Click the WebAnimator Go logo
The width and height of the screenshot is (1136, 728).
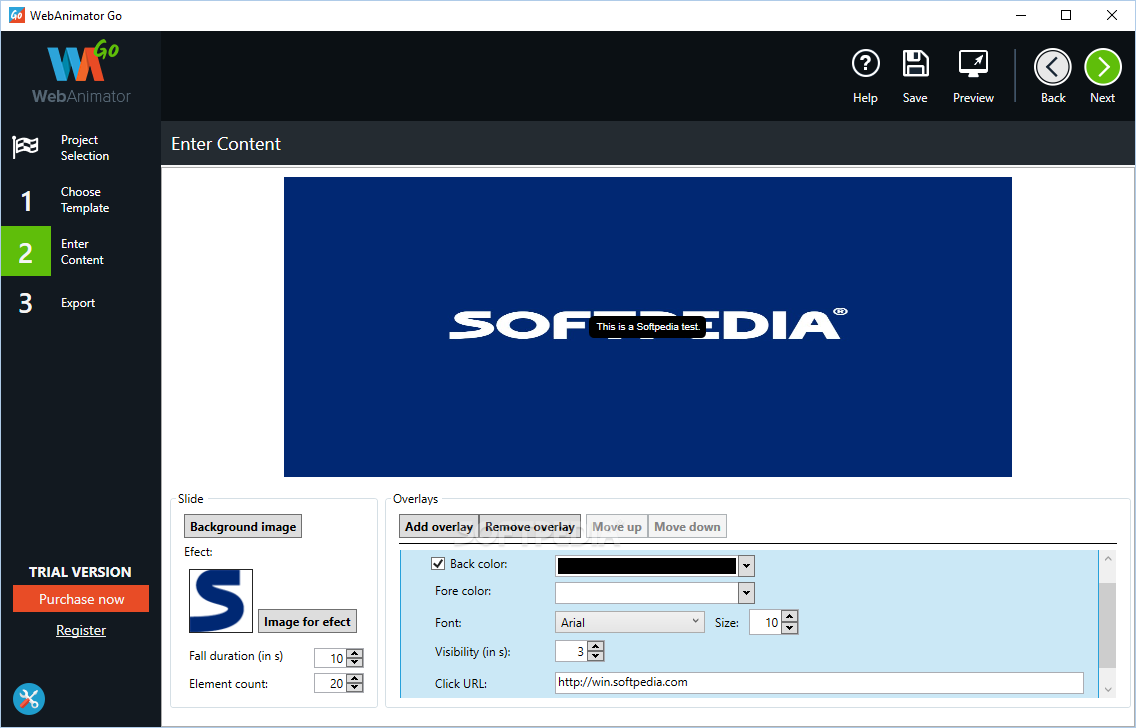(x=81, y=72)
